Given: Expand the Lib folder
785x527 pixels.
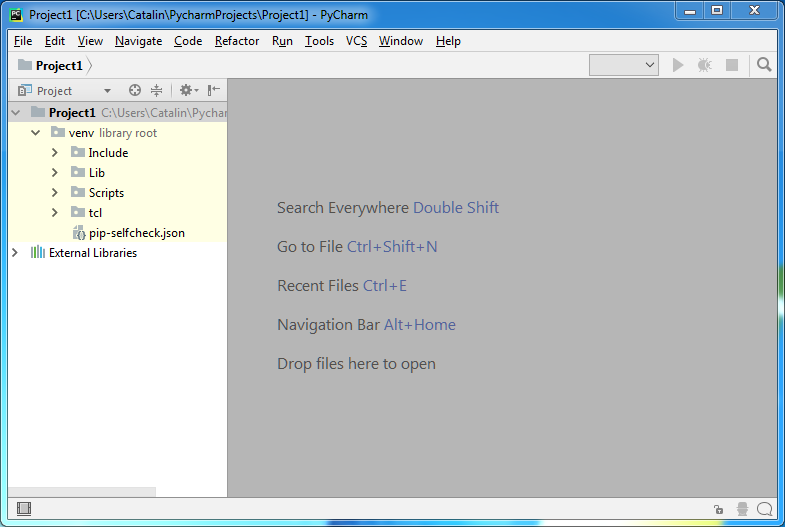Looking at the screenshot, I should pyautogui.click(x=55, y=173).
